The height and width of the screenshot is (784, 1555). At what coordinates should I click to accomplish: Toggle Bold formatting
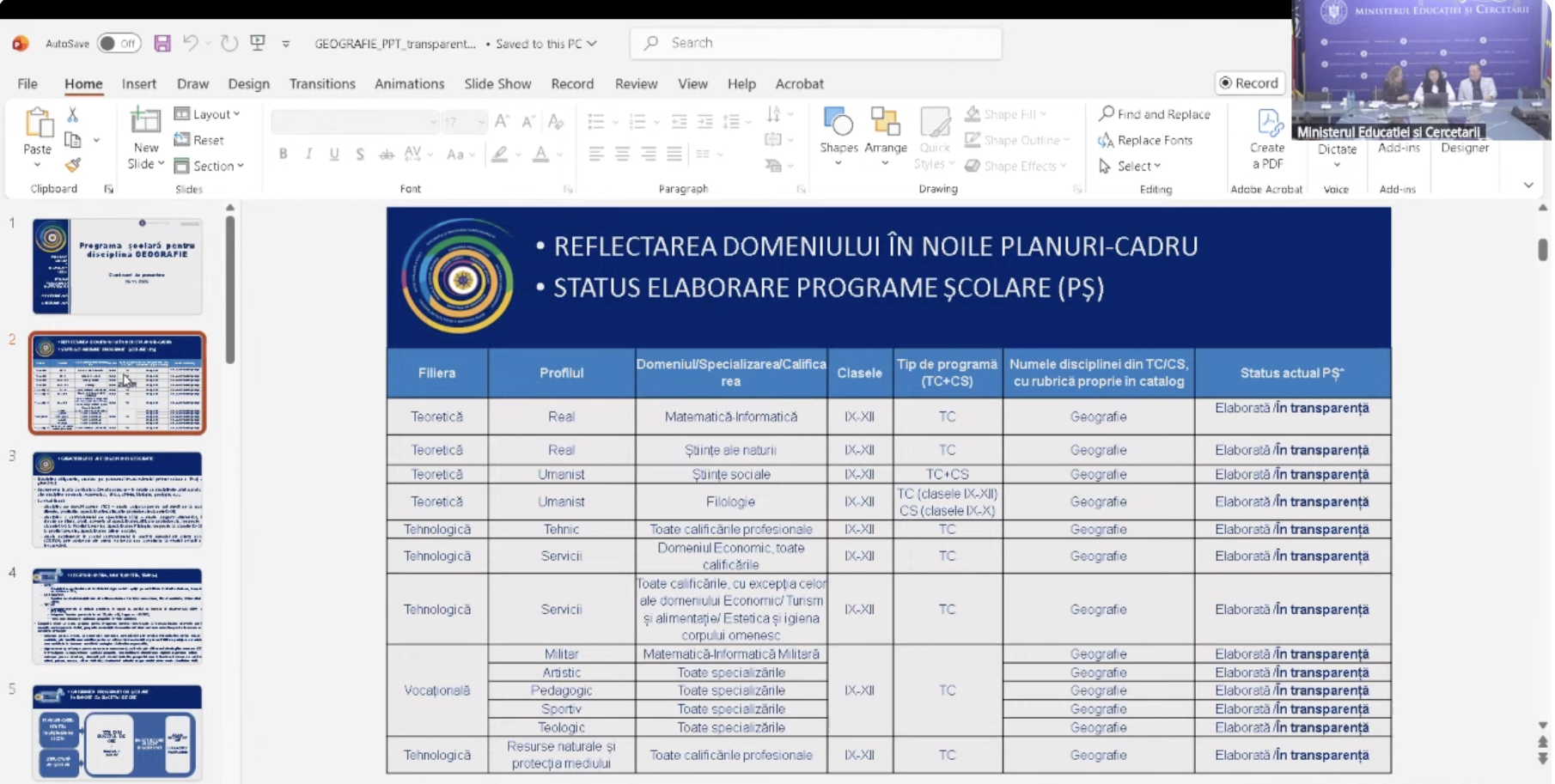coord(283,155)
